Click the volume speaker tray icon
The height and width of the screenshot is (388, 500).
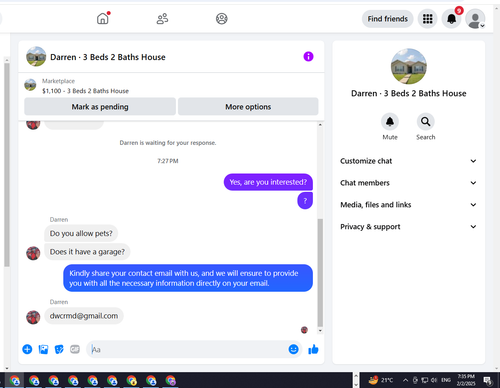(x=434, y=380)
